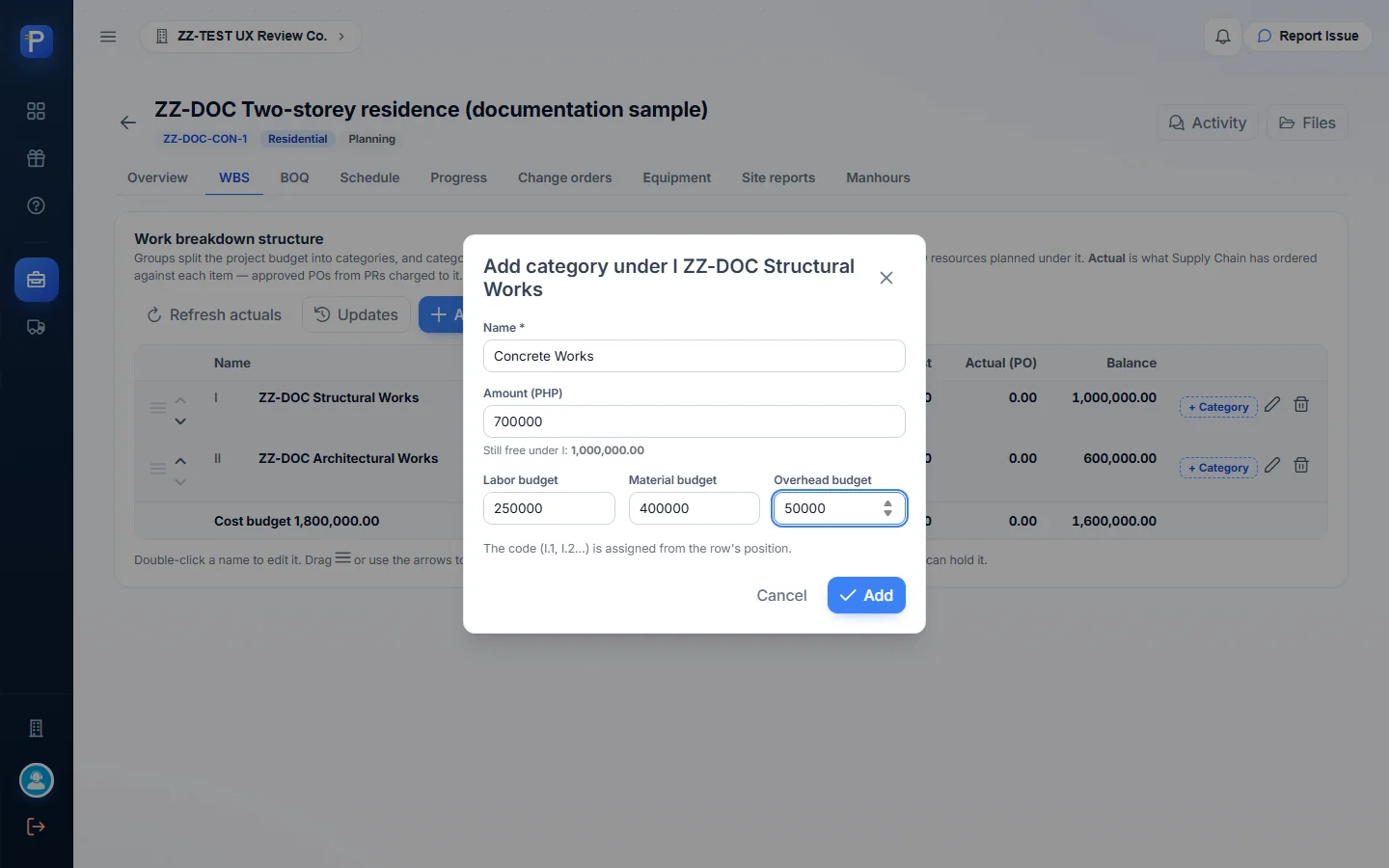Open the company building icon in sidebar
The width and height of the screenshot is (1389, 868).
[x=36, y=728]
